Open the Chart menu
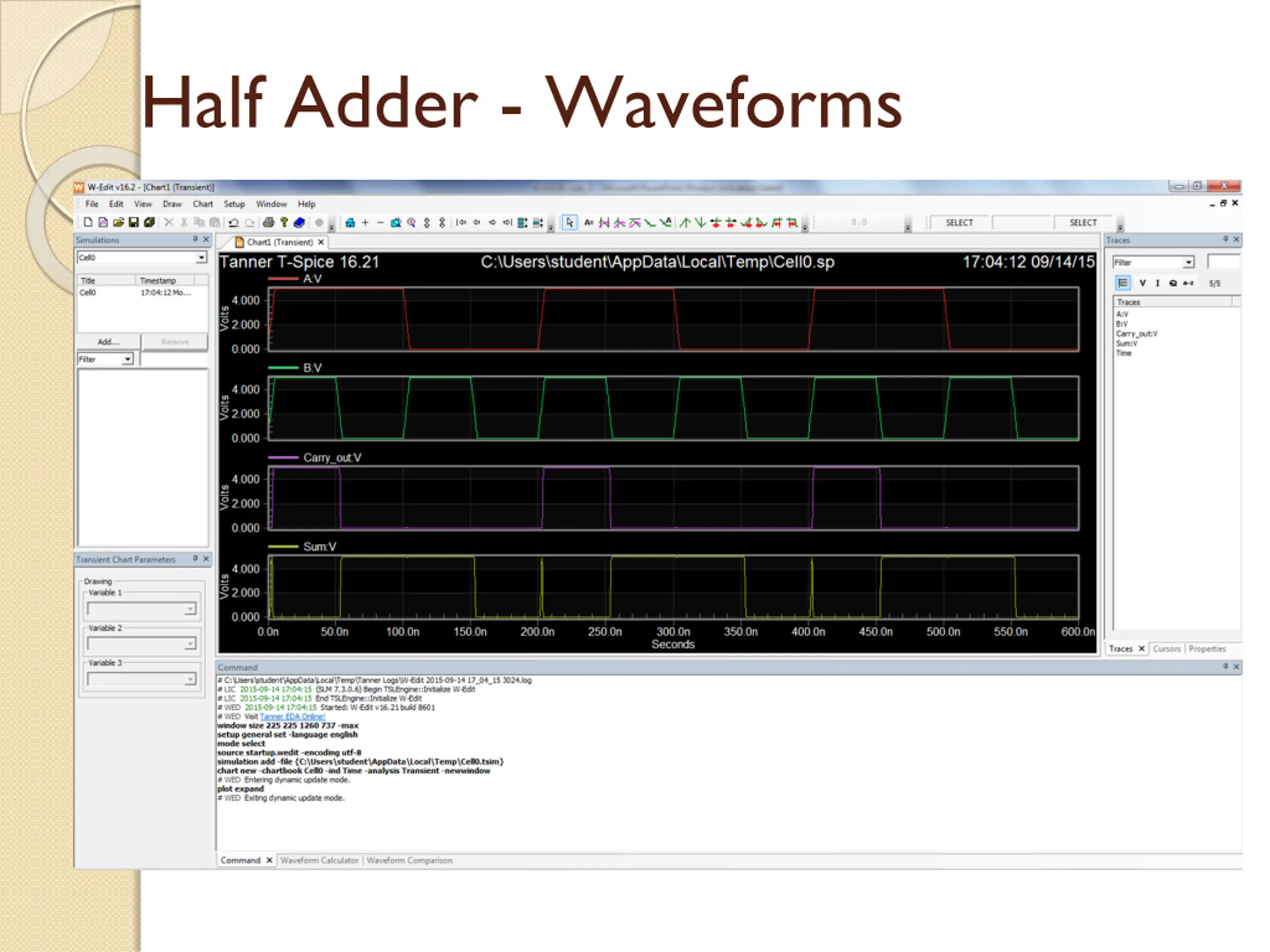This screenshot has width=1270, height=952. (203, 204)
